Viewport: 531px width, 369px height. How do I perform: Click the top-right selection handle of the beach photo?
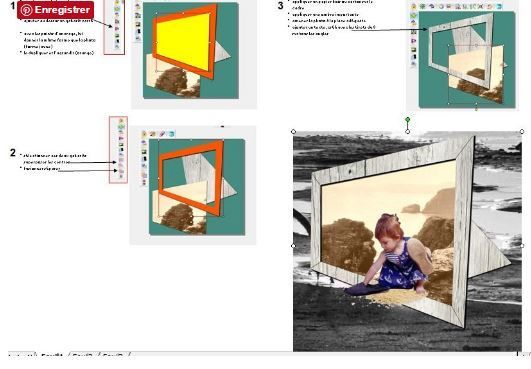522,131
